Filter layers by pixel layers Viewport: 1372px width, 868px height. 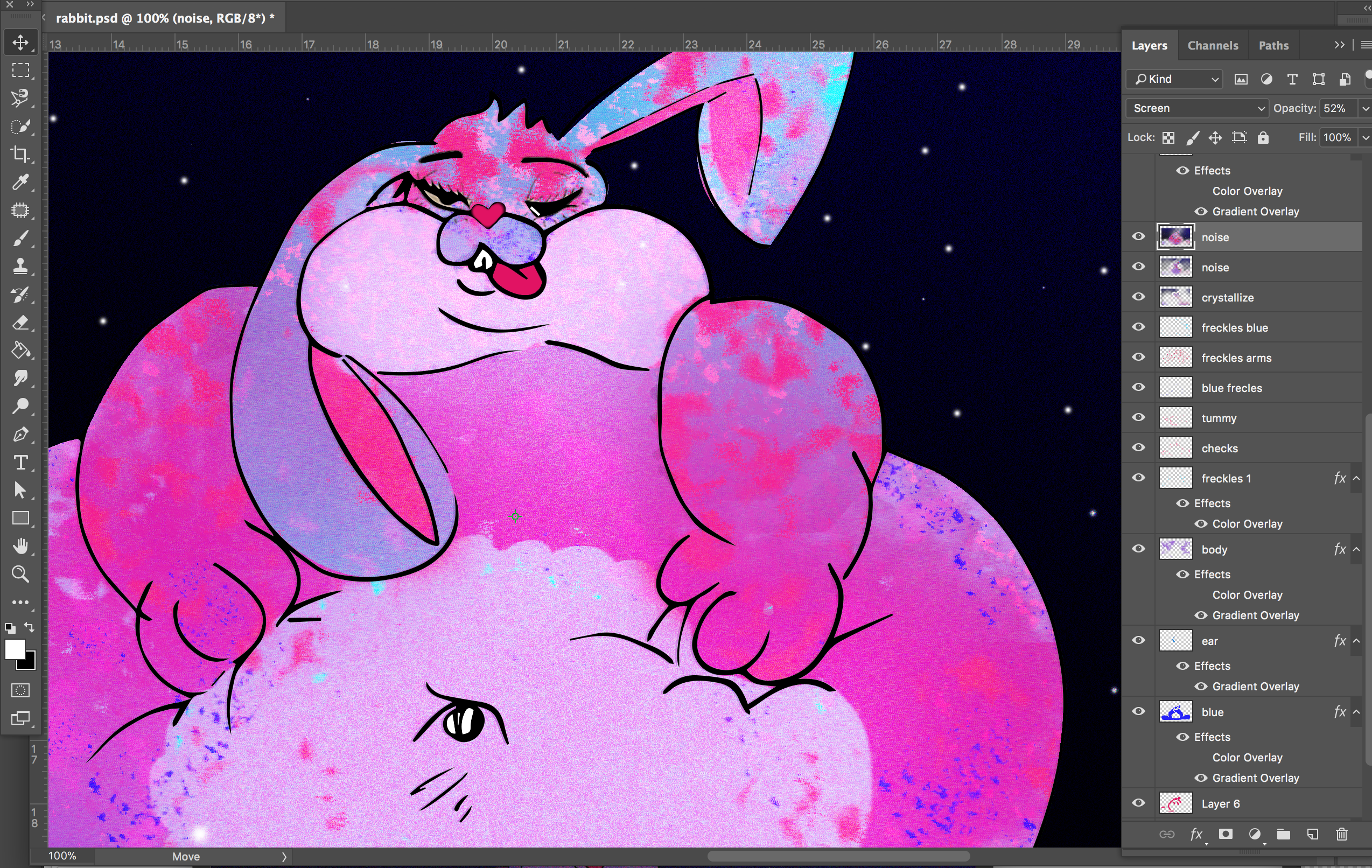pos(1241,79)
